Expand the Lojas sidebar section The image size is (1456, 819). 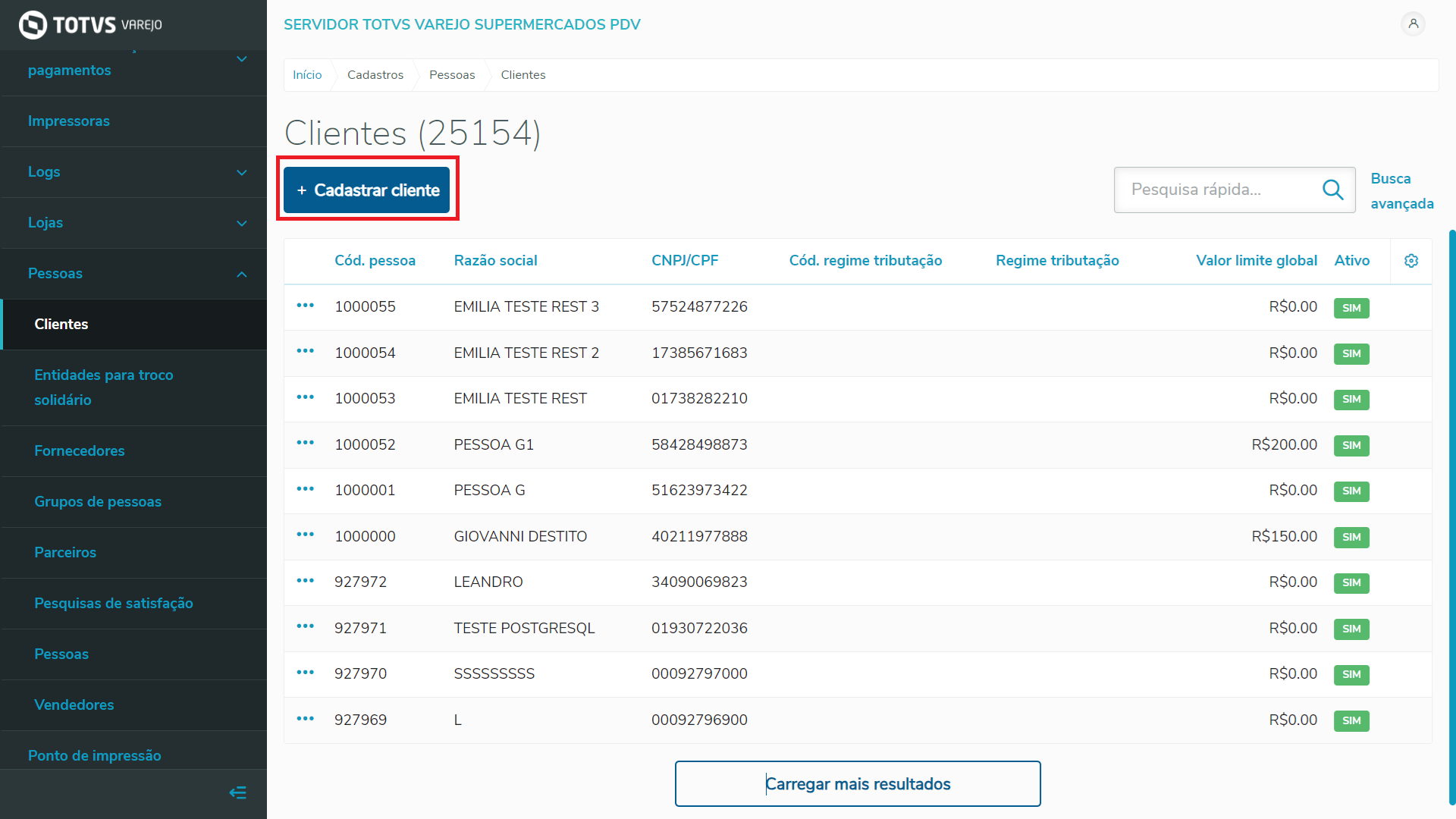[241, 223]
